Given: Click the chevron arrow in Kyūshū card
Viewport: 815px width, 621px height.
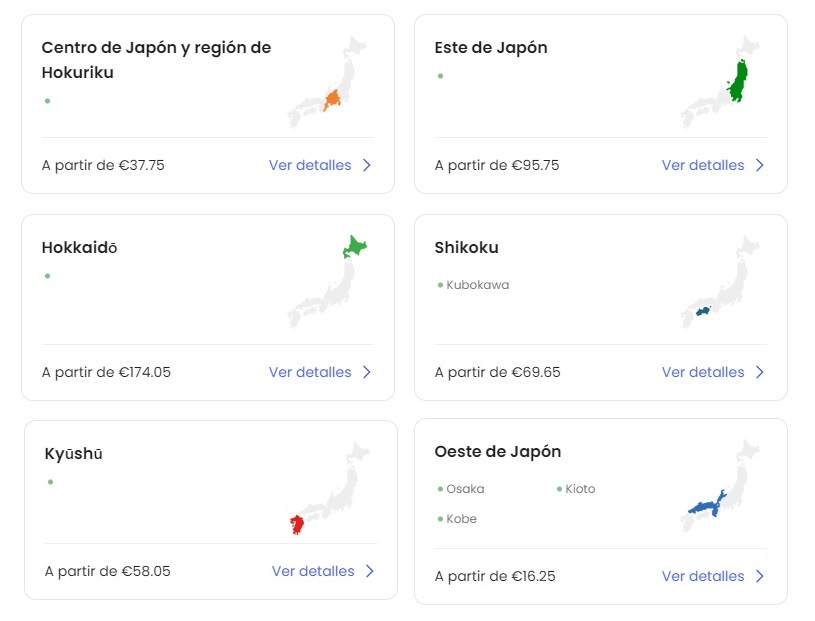Looking at the screenshot, I should pyautogui.click(x=370, y=571).
